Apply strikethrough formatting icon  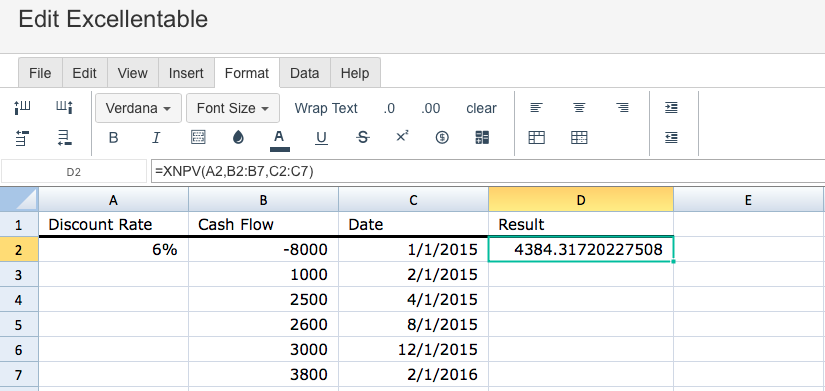363,138
